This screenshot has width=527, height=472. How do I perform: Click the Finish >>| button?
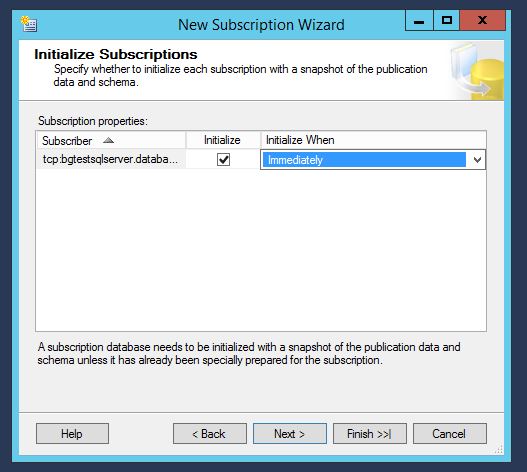(x=370, y=434)
